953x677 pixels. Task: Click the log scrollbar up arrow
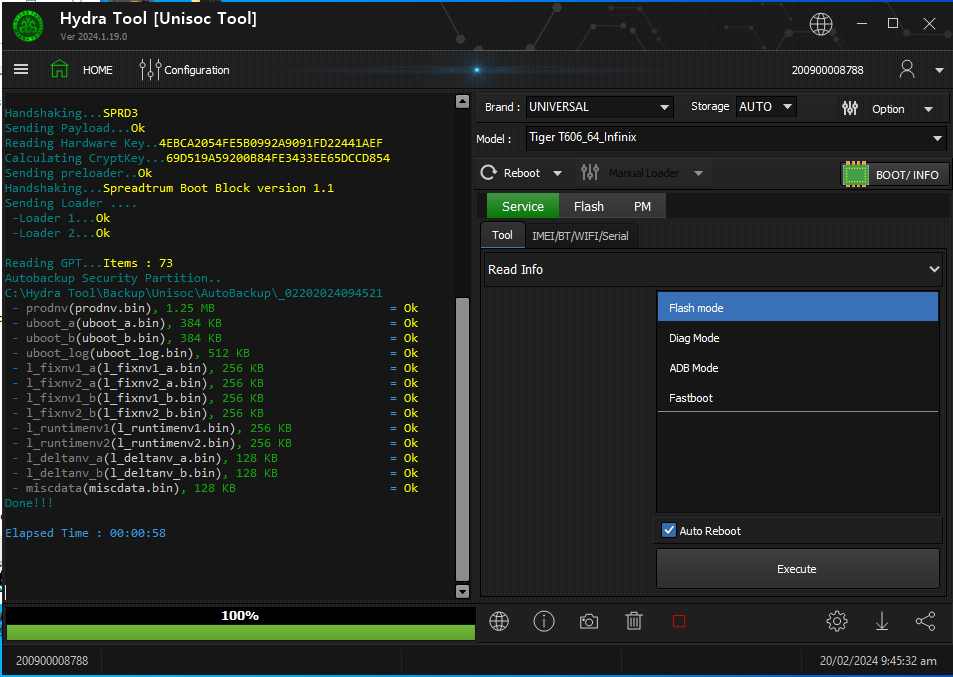click(463, 101)
